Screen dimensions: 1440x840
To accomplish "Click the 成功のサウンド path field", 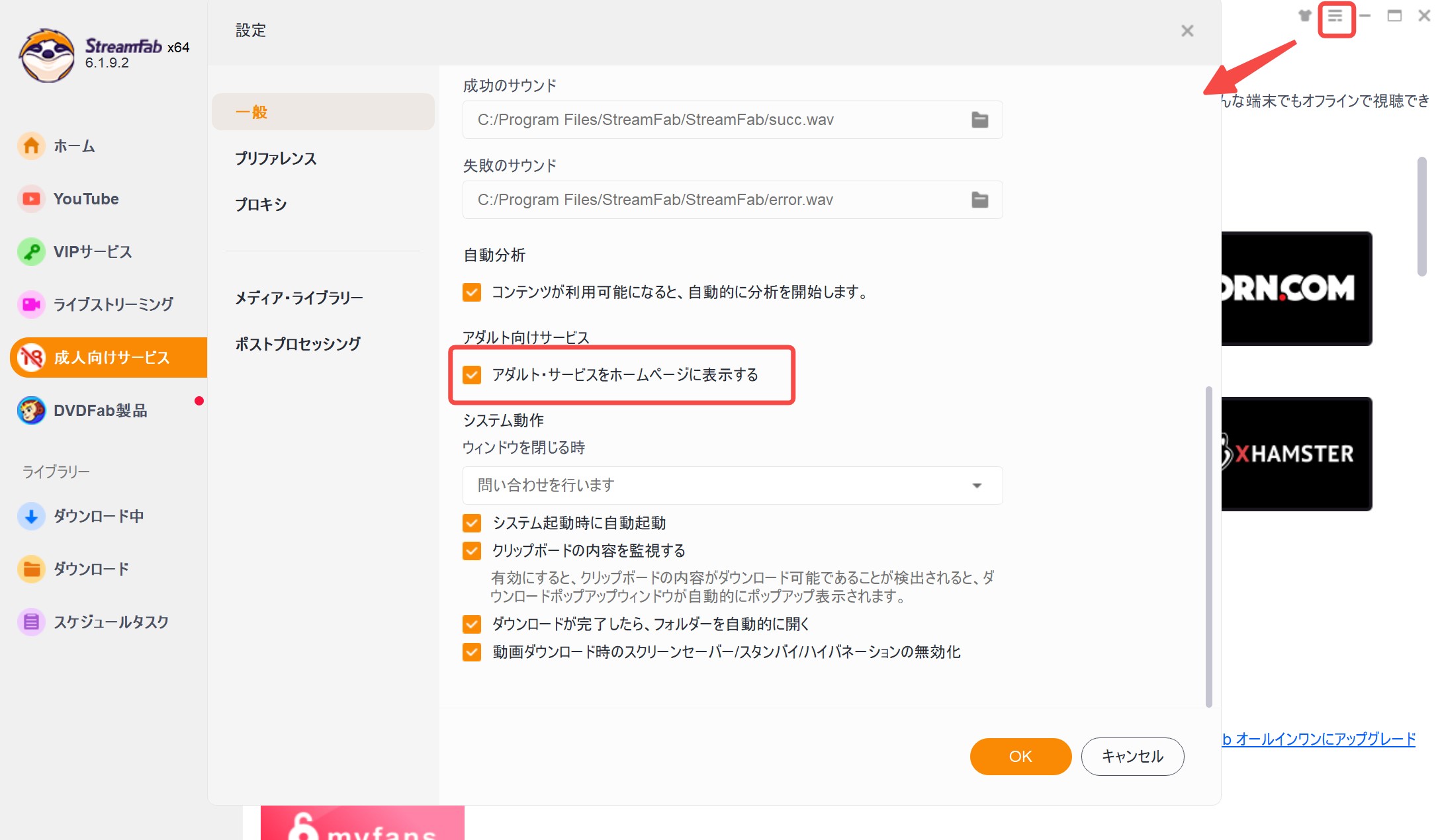I will coord(733,120).
